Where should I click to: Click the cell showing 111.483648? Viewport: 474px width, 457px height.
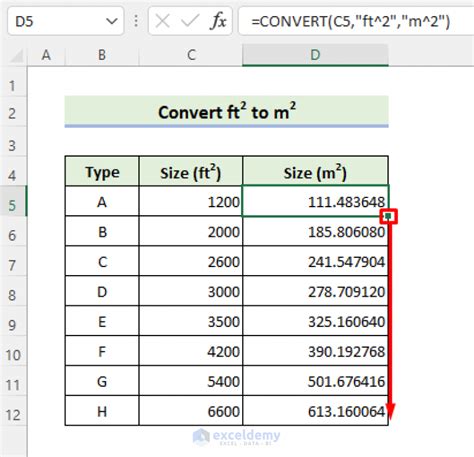coord(315,201)
